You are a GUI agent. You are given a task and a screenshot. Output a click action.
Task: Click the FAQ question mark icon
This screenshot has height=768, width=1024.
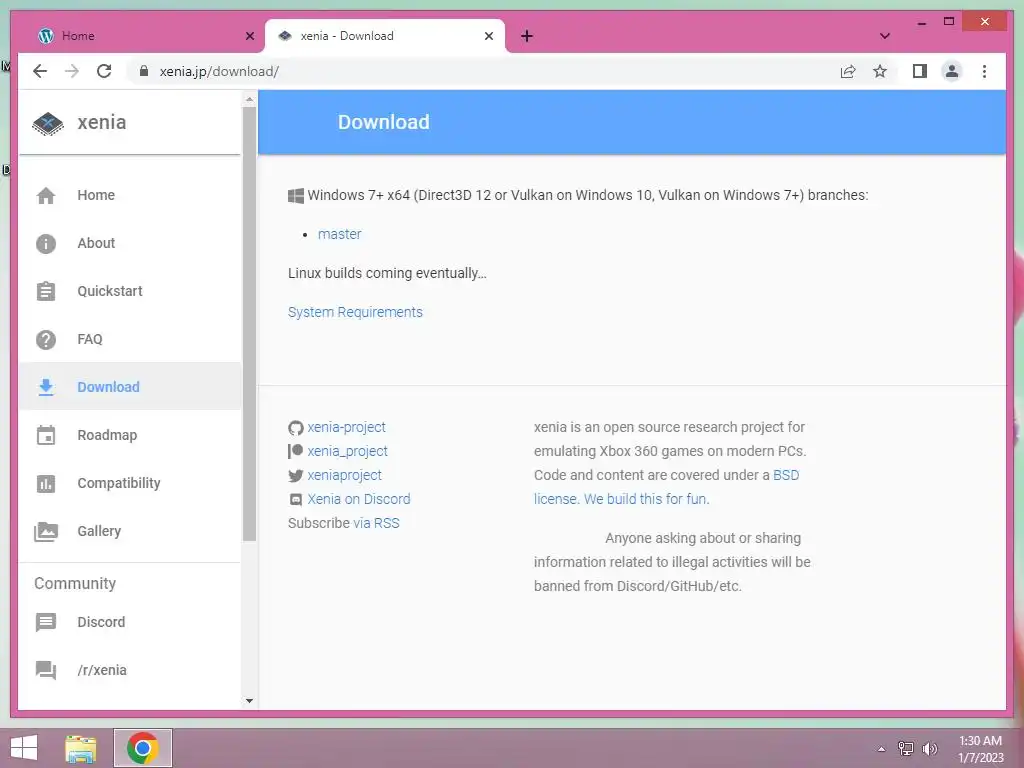(x=46, y=340)
